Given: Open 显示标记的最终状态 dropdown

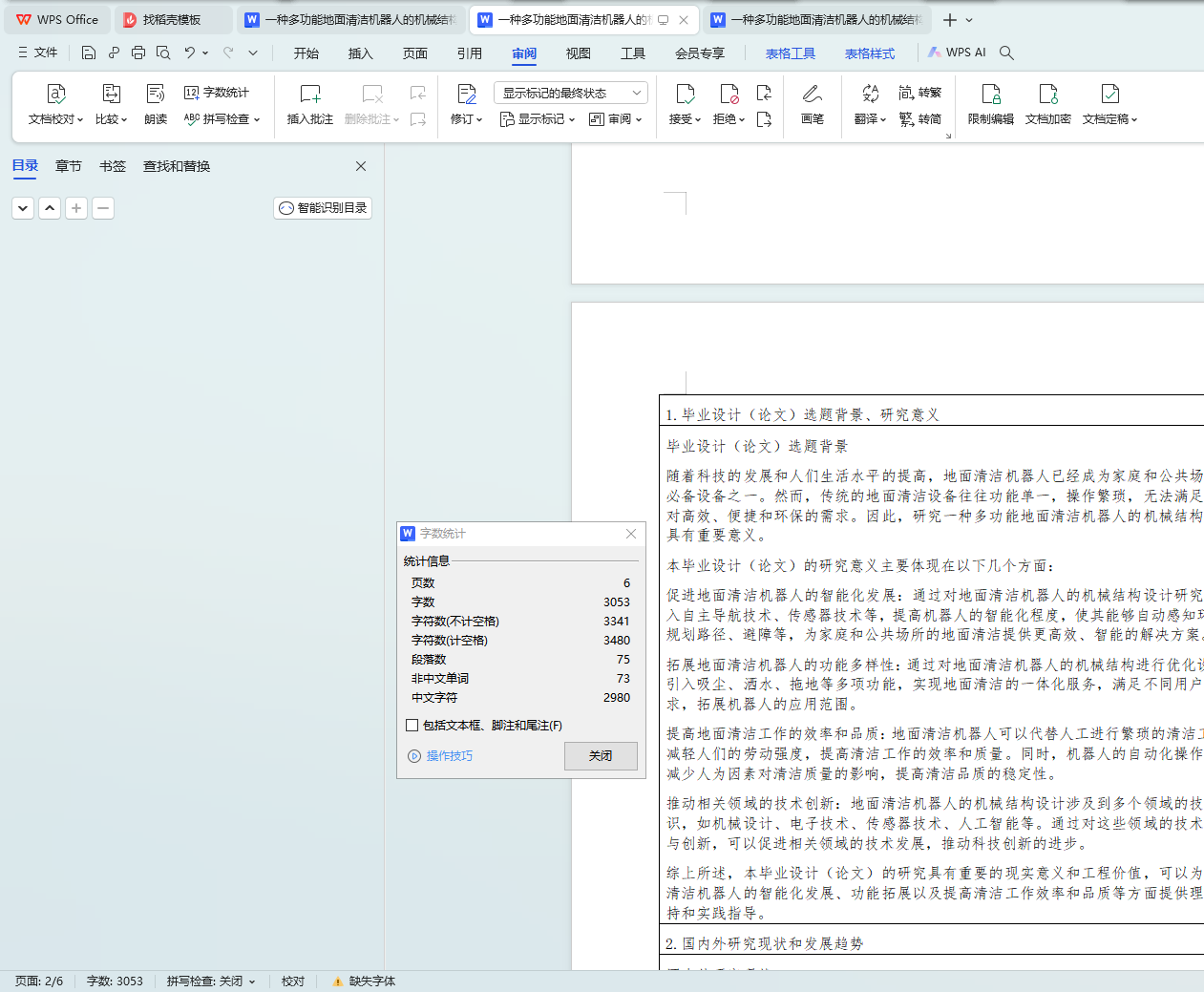Looking at the screenshot, I should 571,93.
